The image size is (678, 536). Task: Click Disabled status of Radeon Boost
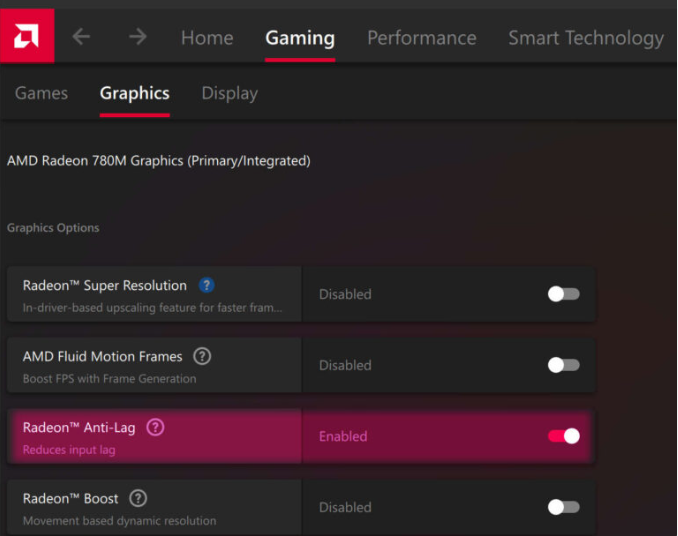pyautogui.click(x=345, y=507)
